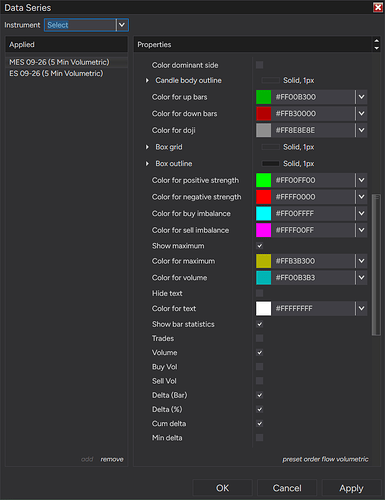Viewport: 385px width, 500px height.
Task: Toggle the Color dominant side checkbox
Action: click(259, 65)
